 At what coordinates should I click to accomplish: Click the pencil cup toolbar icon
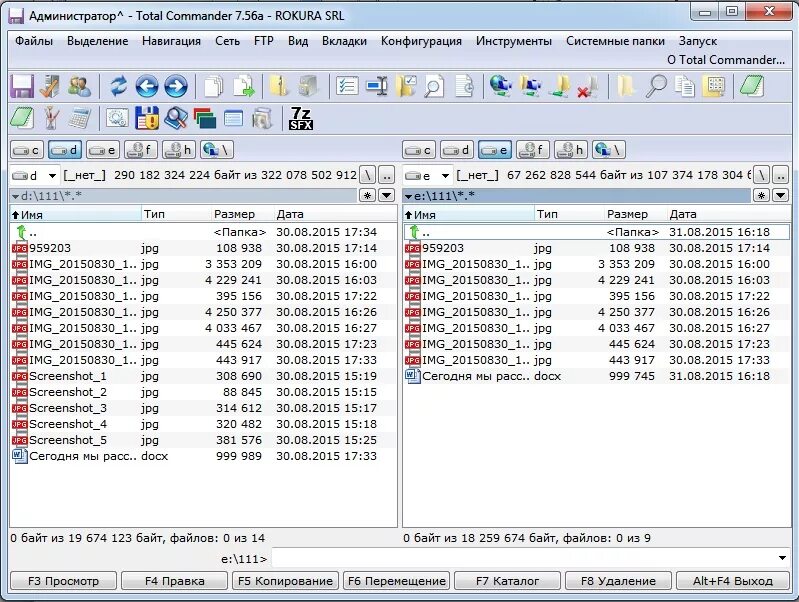(x=50, y=118)
